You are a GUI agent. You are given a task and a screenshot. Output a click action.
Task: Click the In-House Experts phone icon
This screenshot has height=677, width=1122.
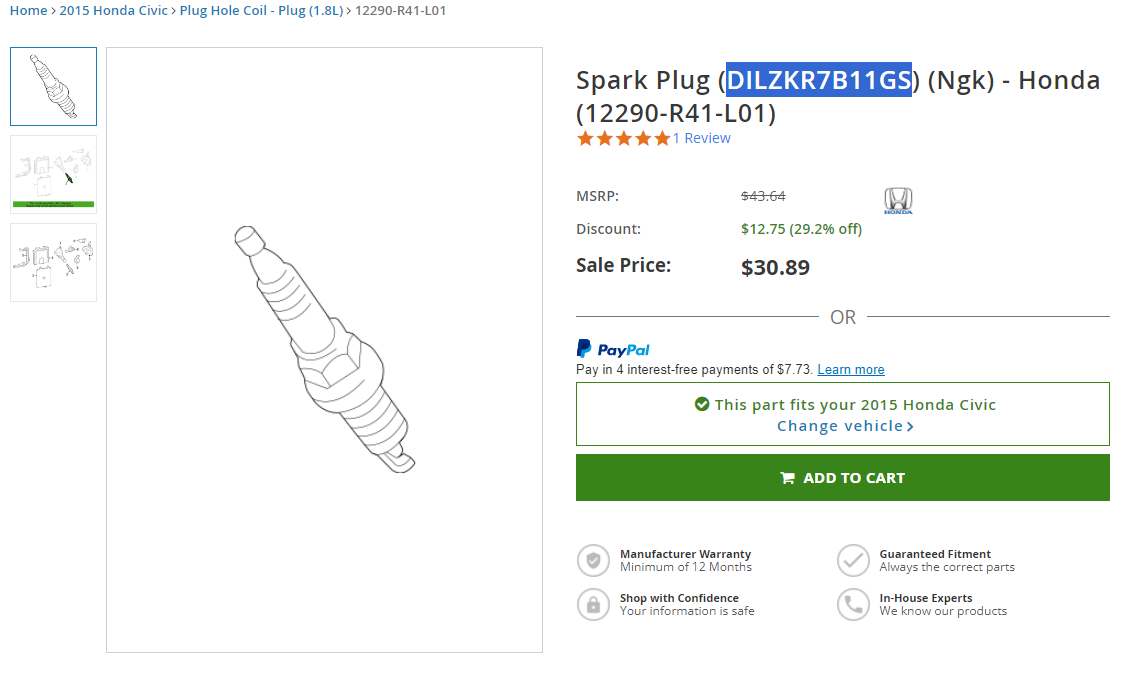(x=853, y=604)
